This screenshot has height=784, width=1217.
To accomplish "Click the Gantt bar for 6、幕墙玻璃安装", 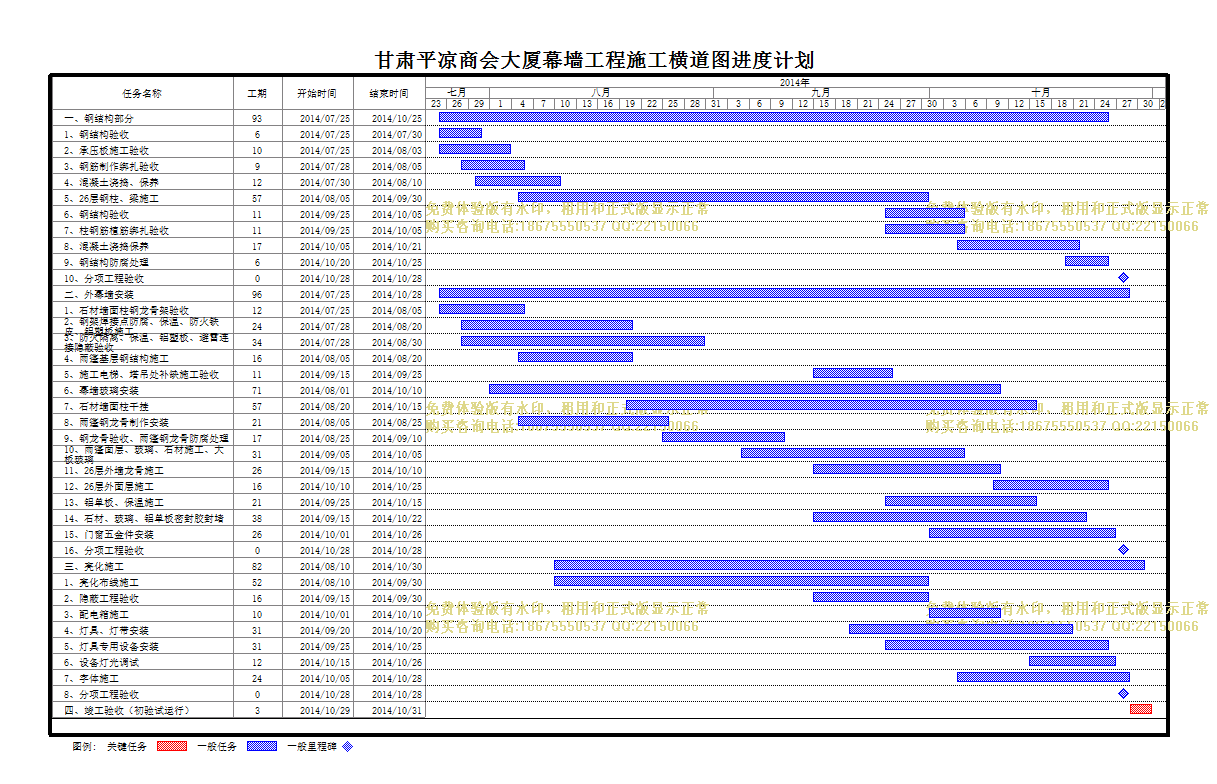I will click(x=745, y=389).
